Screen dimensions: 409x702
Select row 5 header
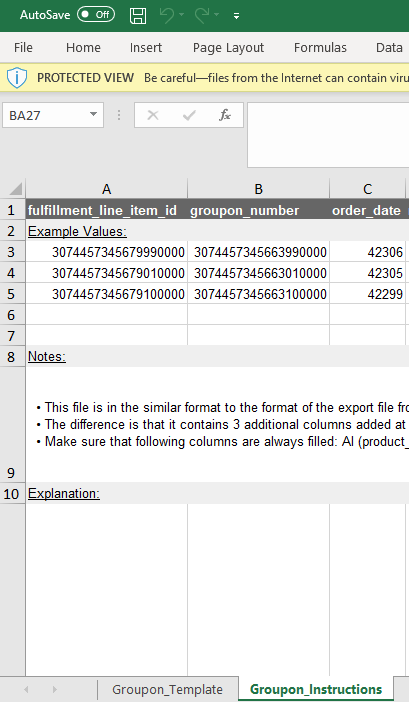tap(12, 294)
